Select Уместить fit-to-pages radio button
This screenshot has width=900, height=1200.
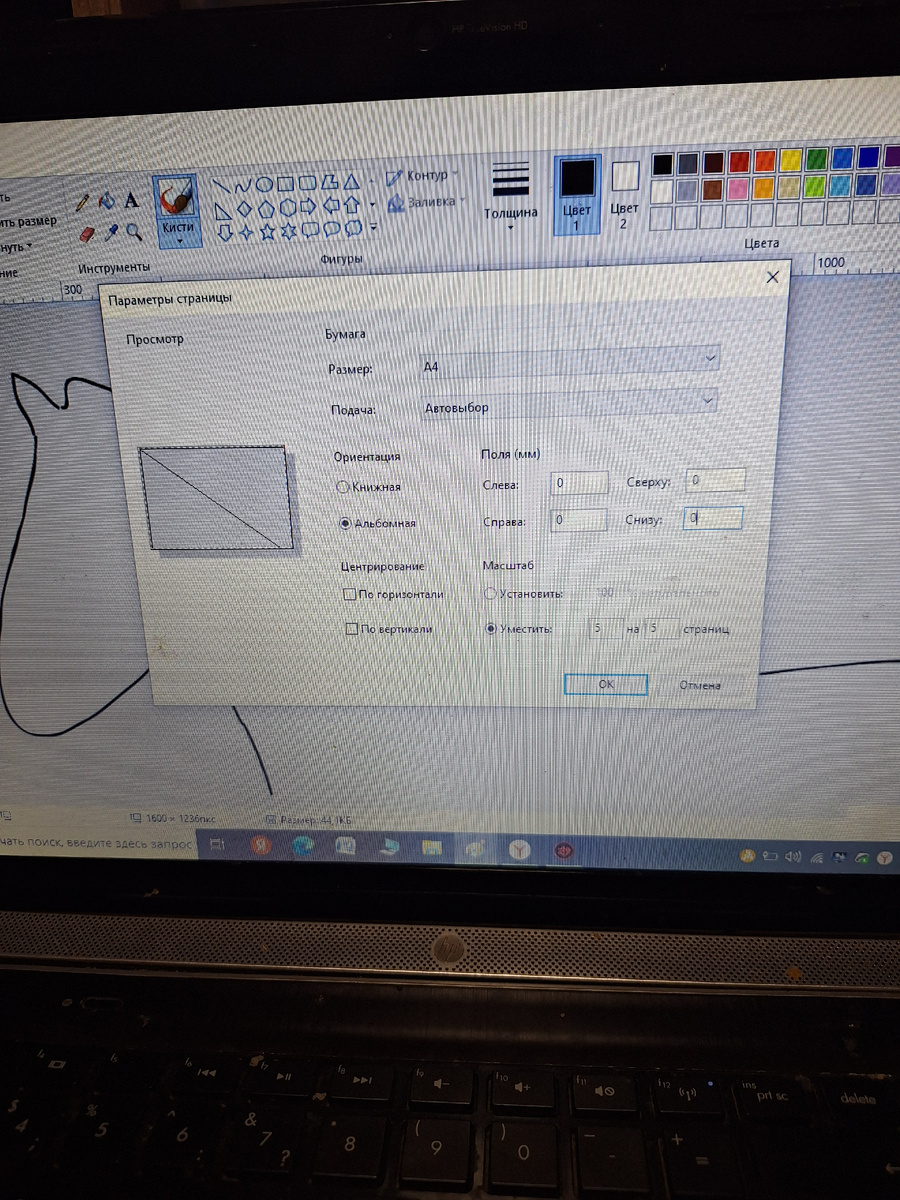[x=491, y=629]
